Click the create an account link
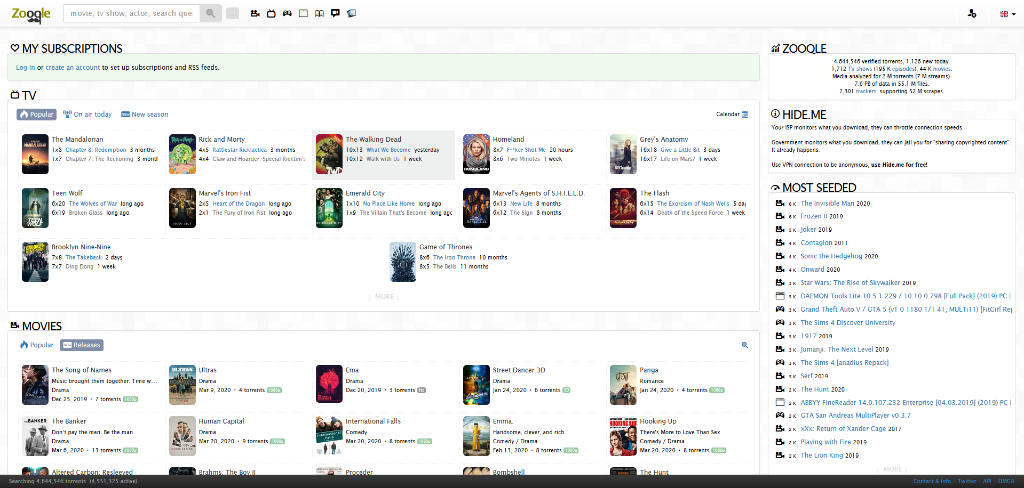This screenshot has height=488, width=1024. click(72, 67)
